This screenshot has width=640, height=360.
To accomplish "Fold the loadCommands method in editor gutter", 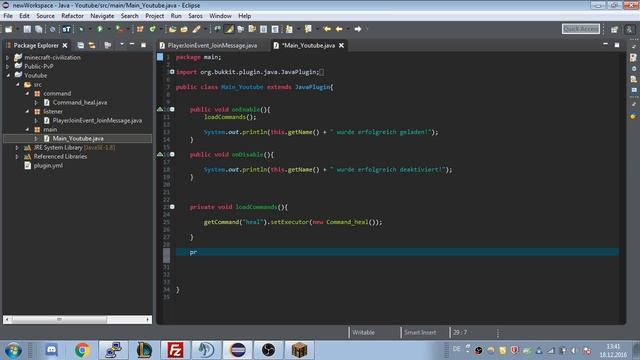I will [x=172, y=207].
